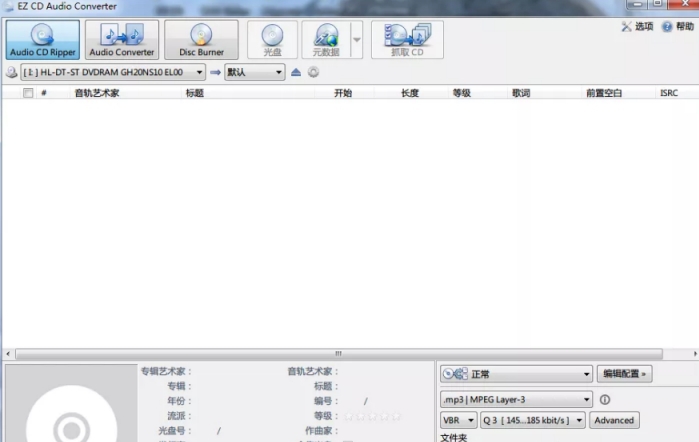This screenshot has width=699, height=442.
Task: Open the Disc Burner mode
Action: (201, 40)
